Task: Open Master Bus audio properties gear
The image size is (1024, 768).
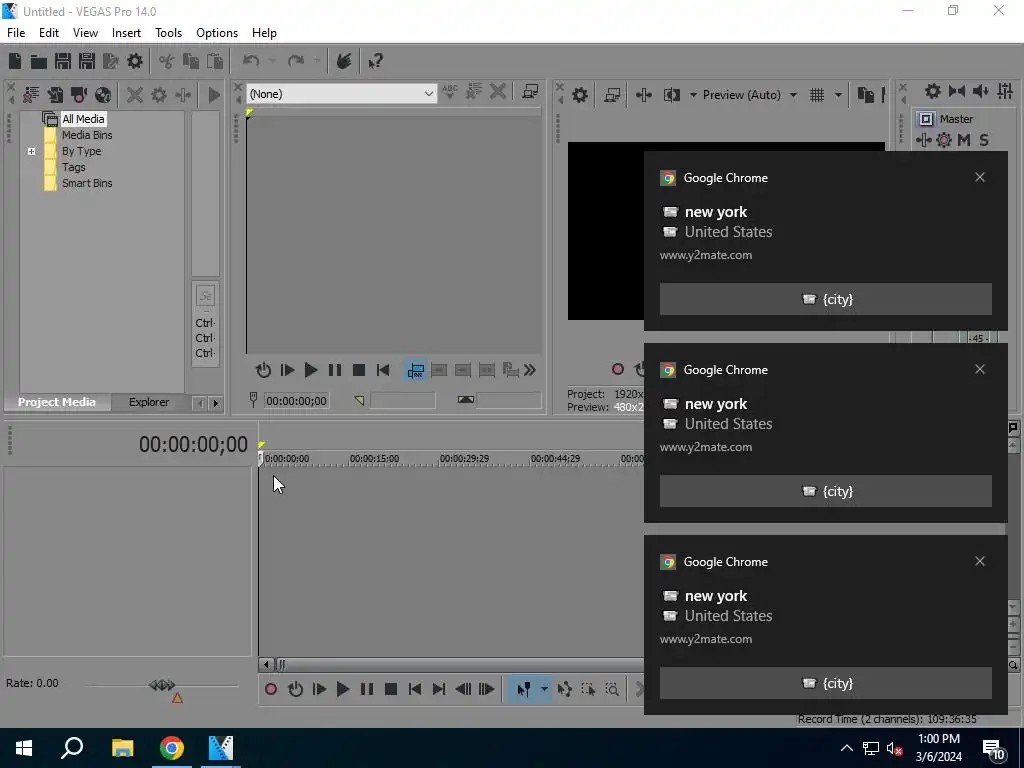Action: click(933, 91)
